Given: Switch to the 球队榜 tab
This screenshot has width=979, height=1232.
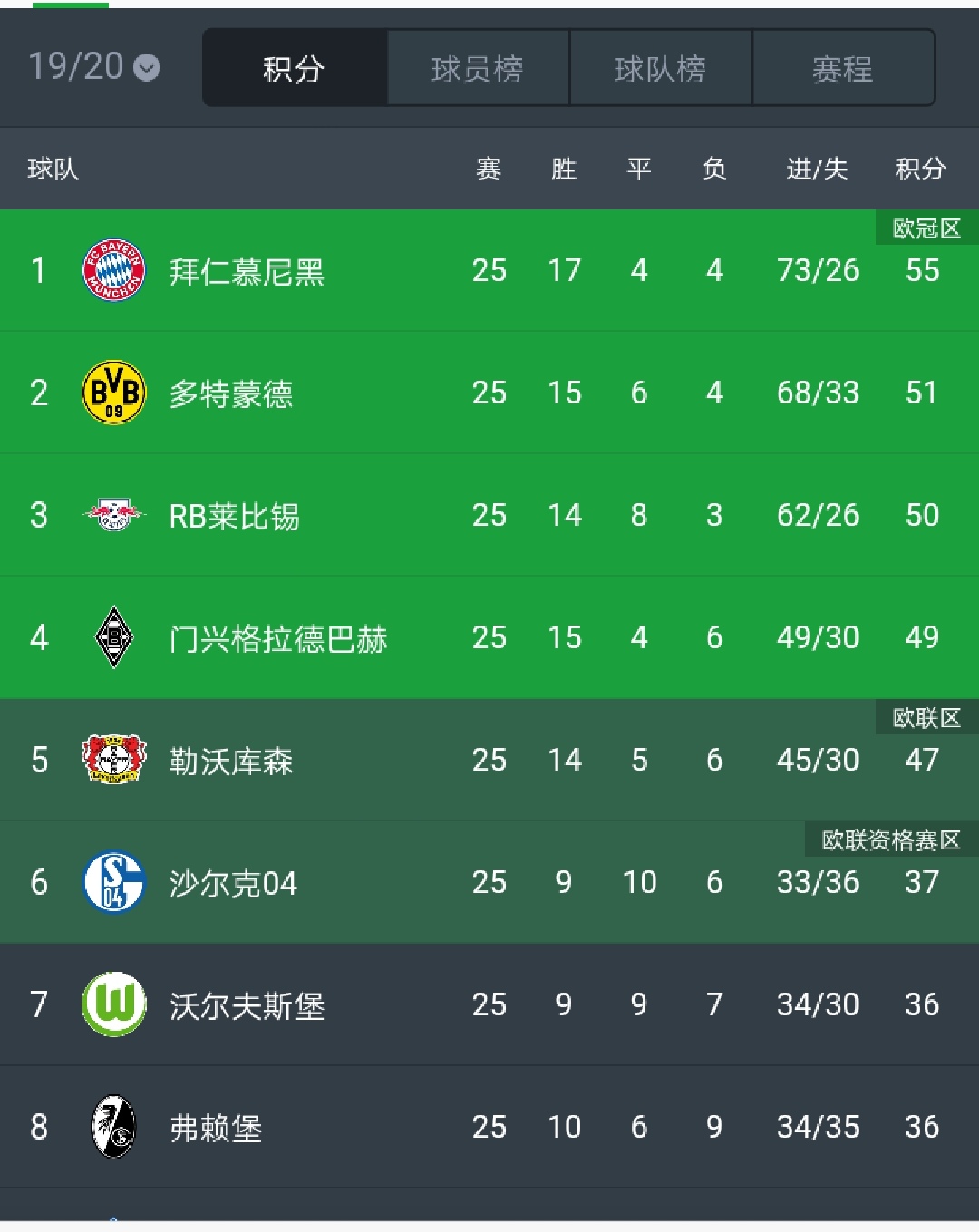Looking at the screenshot, I should (x=660, y=69).
